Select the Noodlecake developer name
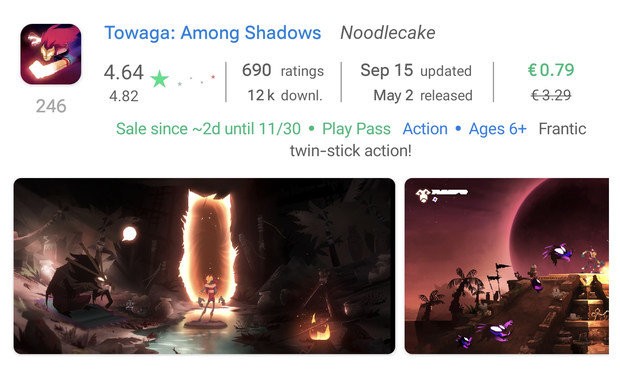Viewport: 620px width, 375px height. point(388,33)
